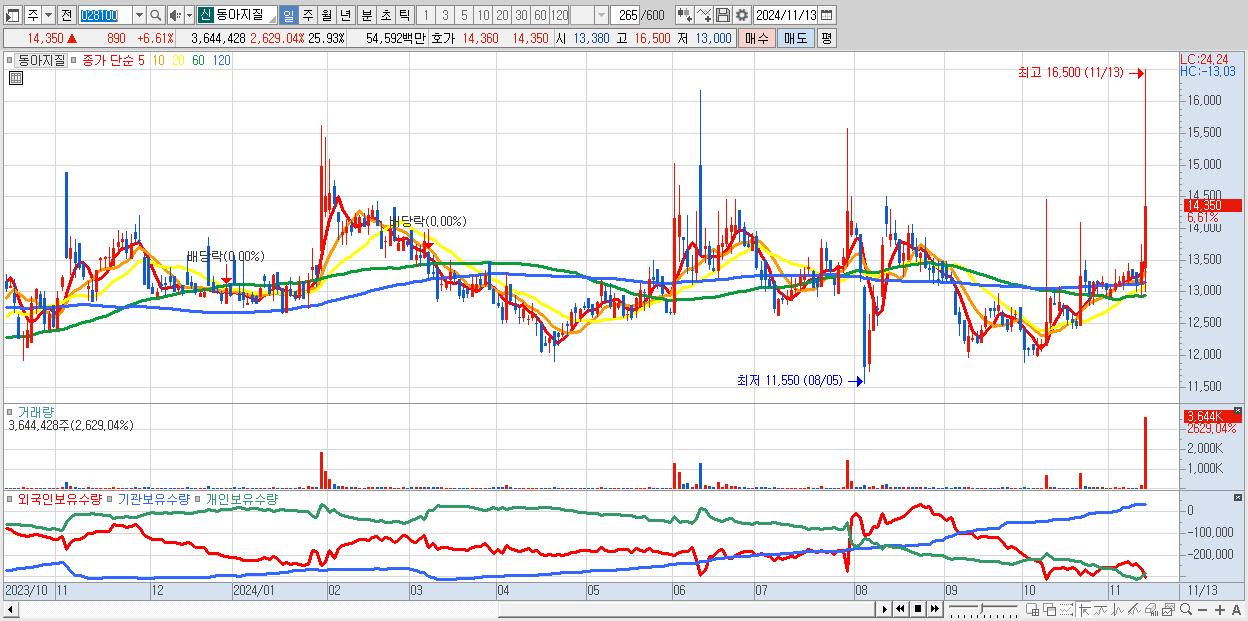Select interval button 5

pos(464,15)
